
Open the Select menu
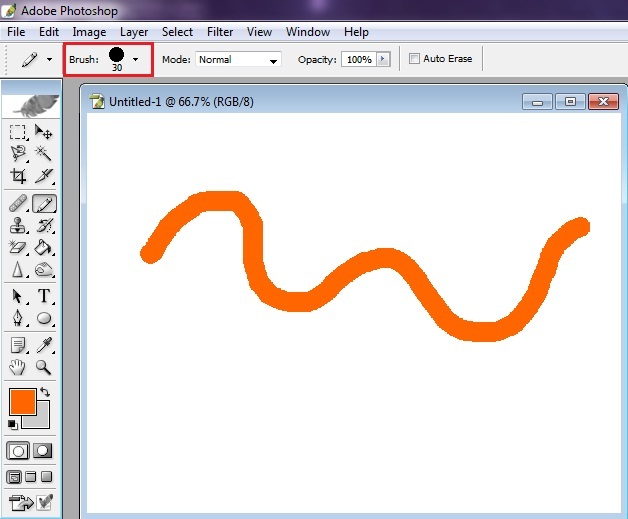(x=177, y=32)
